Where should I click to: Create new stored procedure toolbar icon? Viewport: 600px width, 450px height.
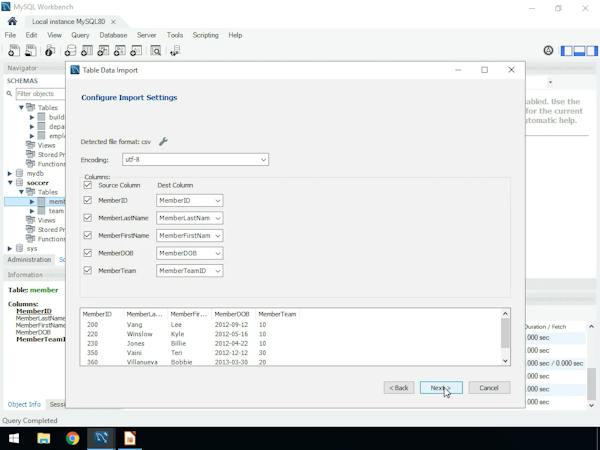pyautogui.click(x=119, y=51)
